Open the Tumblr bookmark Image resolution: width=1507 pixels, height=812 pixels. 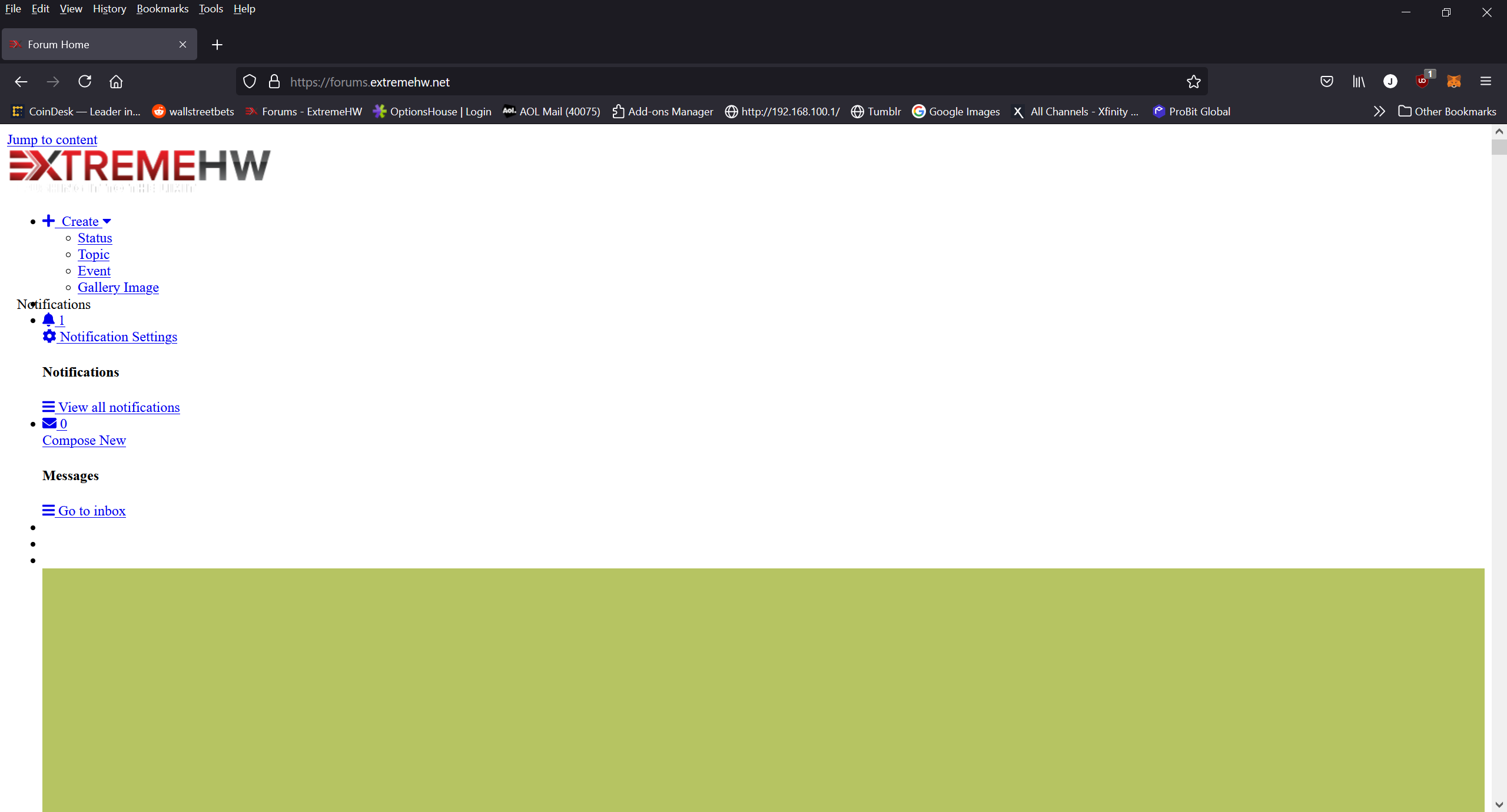pyautogui.click(x=876, y=111)
